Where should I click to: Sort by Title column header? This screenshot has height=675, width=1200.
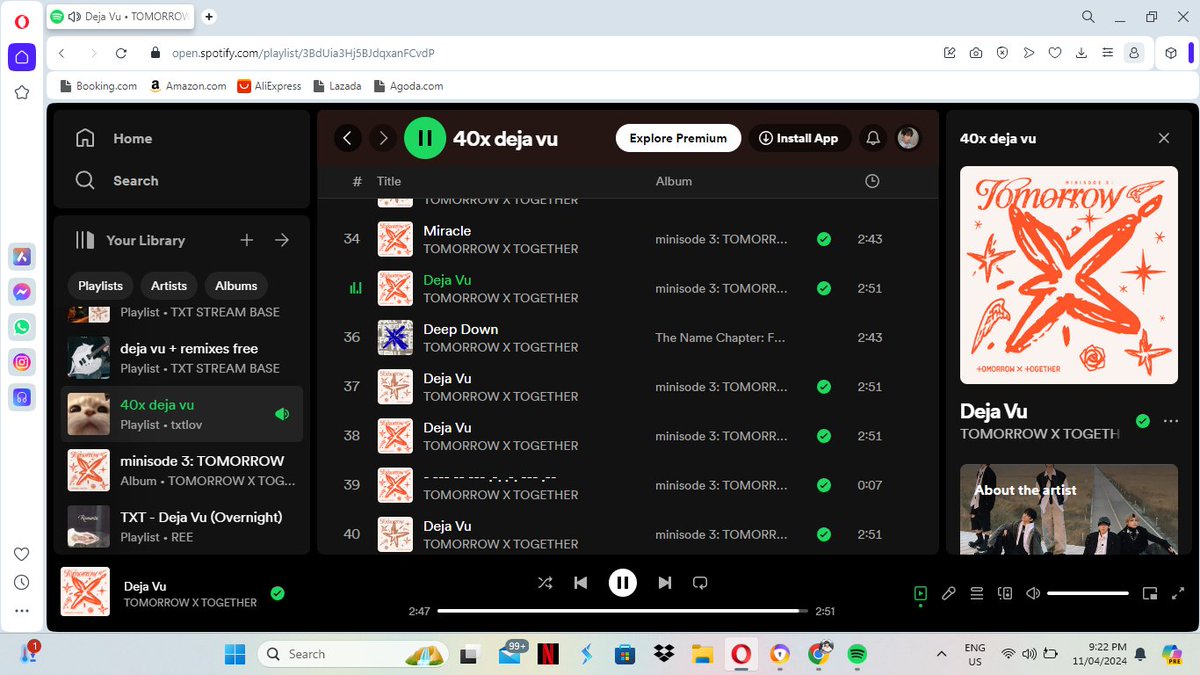coord(389,181)
